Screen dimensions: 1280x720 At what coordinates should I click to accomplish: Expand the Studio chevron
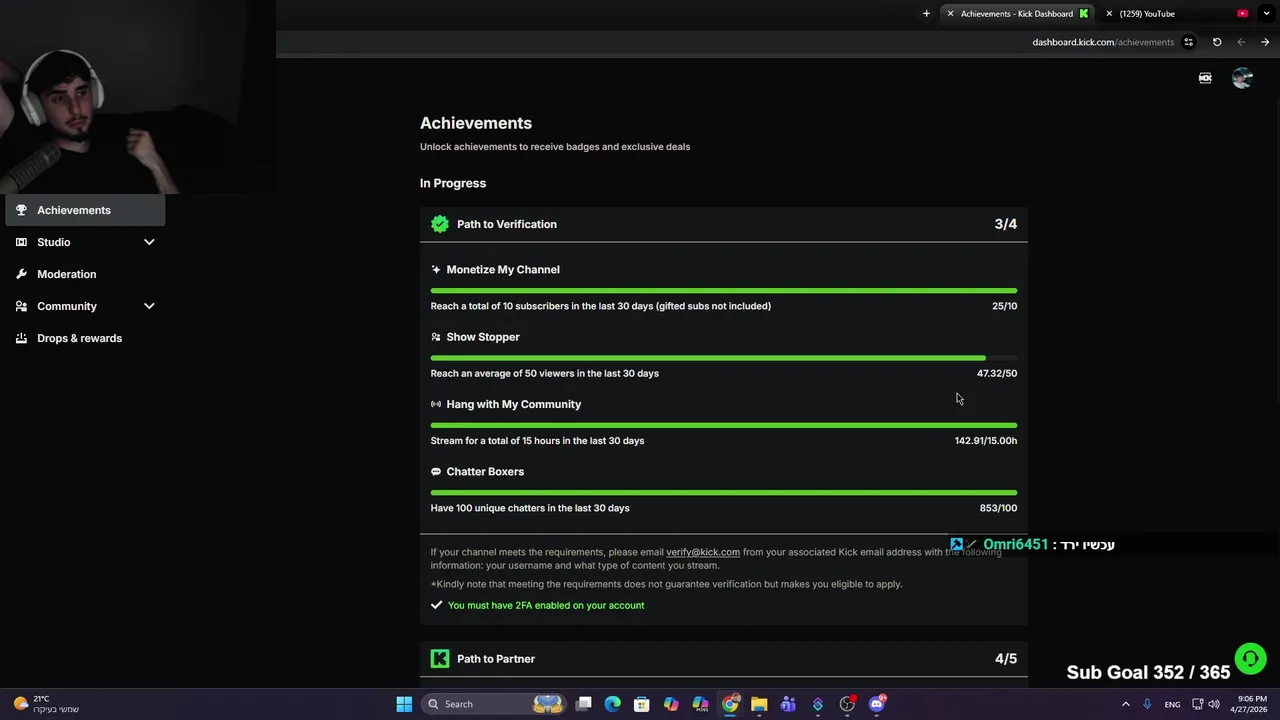coord(149,242)
